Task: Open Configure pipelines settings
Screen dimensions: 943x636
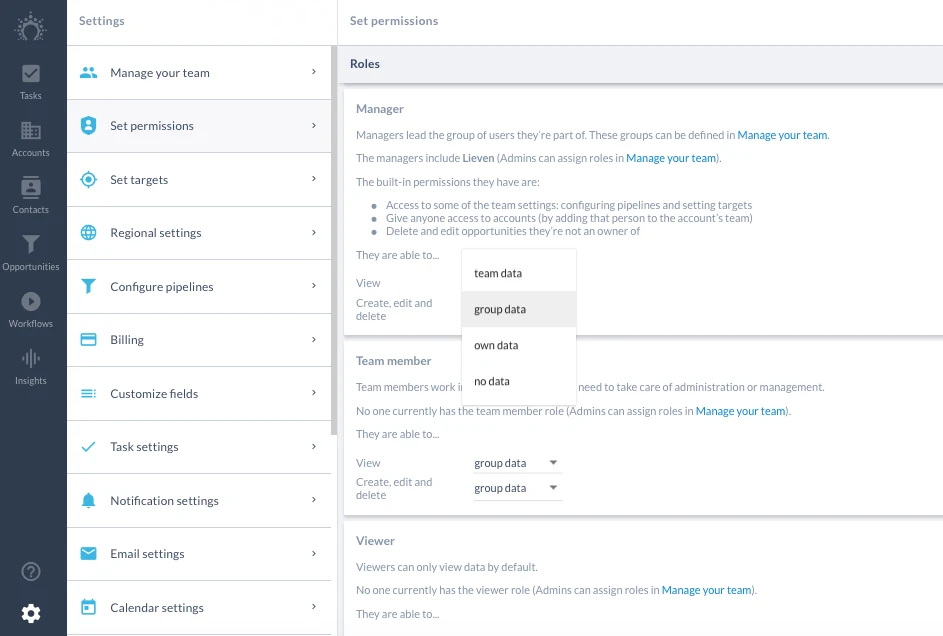Action: (x=199, y=287)
